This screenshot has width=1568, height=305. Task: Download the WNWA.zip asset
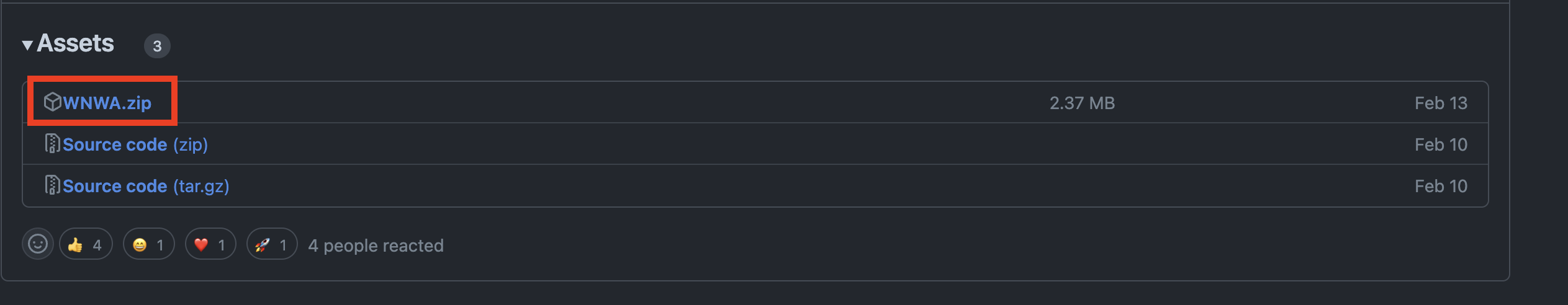click(x=107, y=103)
